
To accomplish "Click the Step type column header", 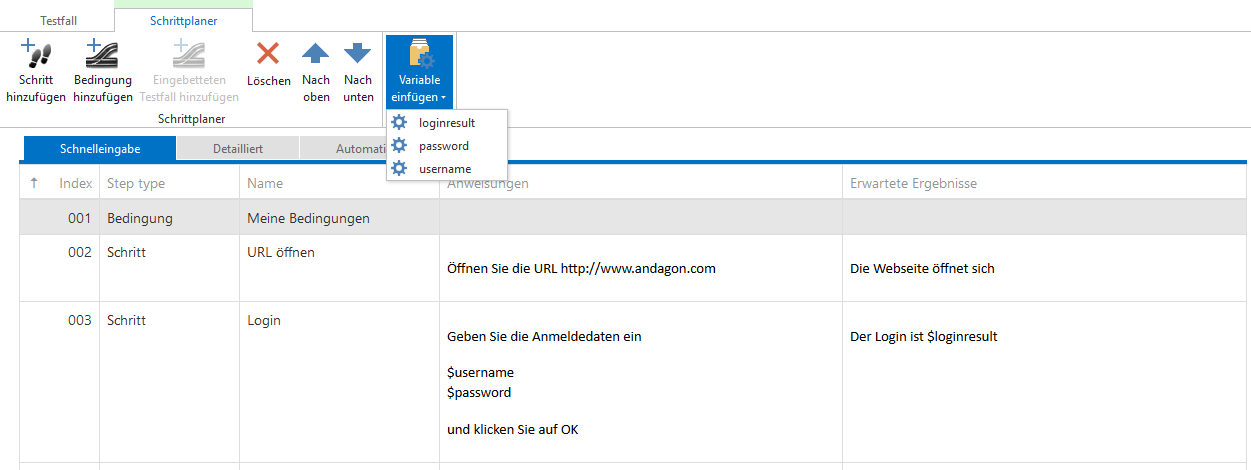I will [x=136, y=183].
